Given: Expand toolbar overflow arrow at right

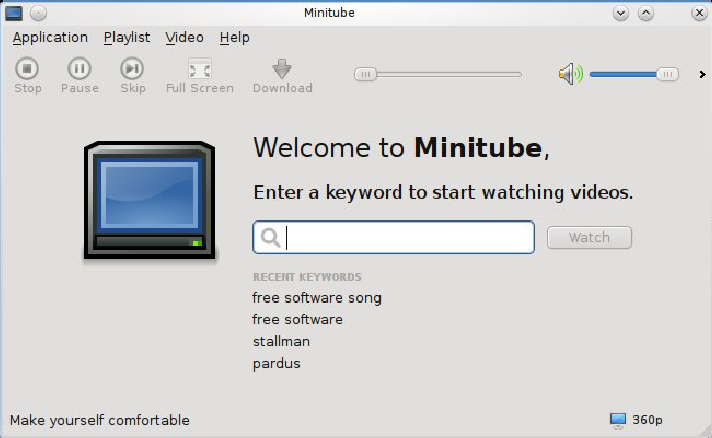Looking at the screenshot, I should 702,74.
